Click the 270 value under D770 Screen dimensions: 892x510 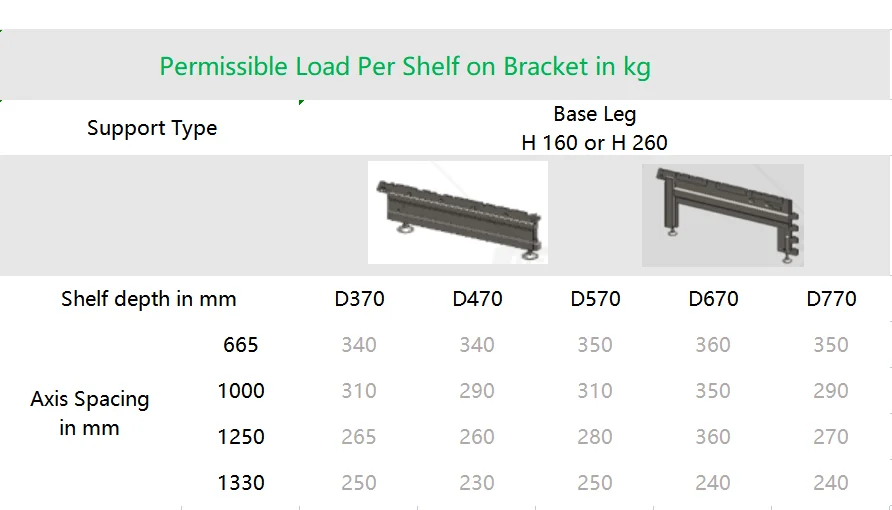[831, 437]
